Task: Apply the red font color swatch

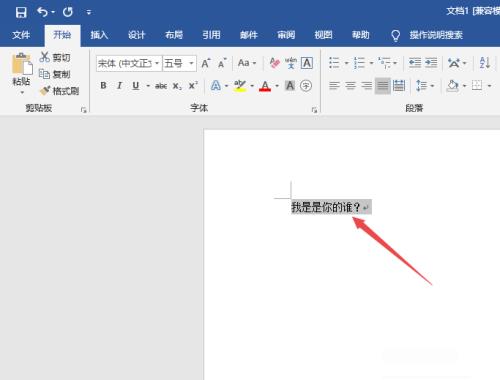Action: [265, 86]
